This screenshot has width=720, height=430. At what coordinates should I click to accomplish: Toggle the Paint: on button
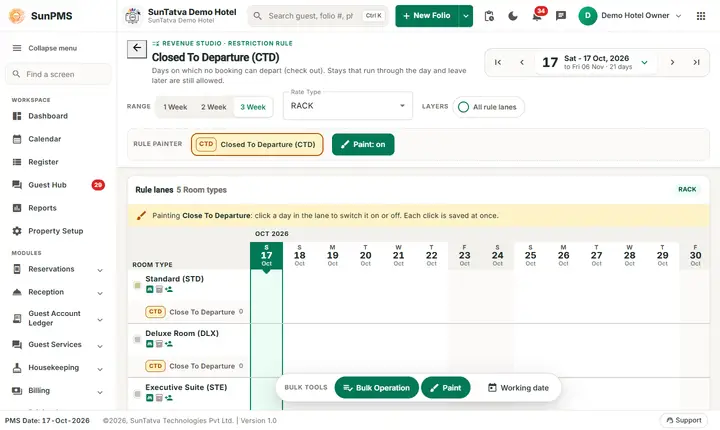click(363, 145)
